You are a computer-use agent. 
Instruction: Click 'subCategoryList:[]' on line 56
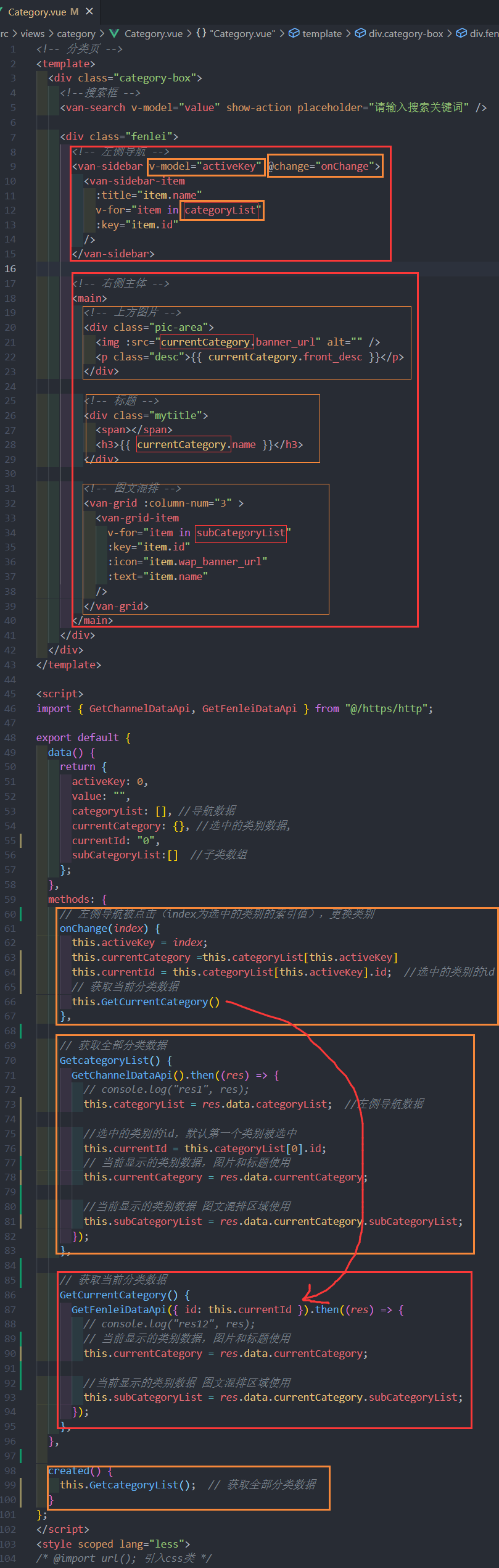[x=125, y=855]
